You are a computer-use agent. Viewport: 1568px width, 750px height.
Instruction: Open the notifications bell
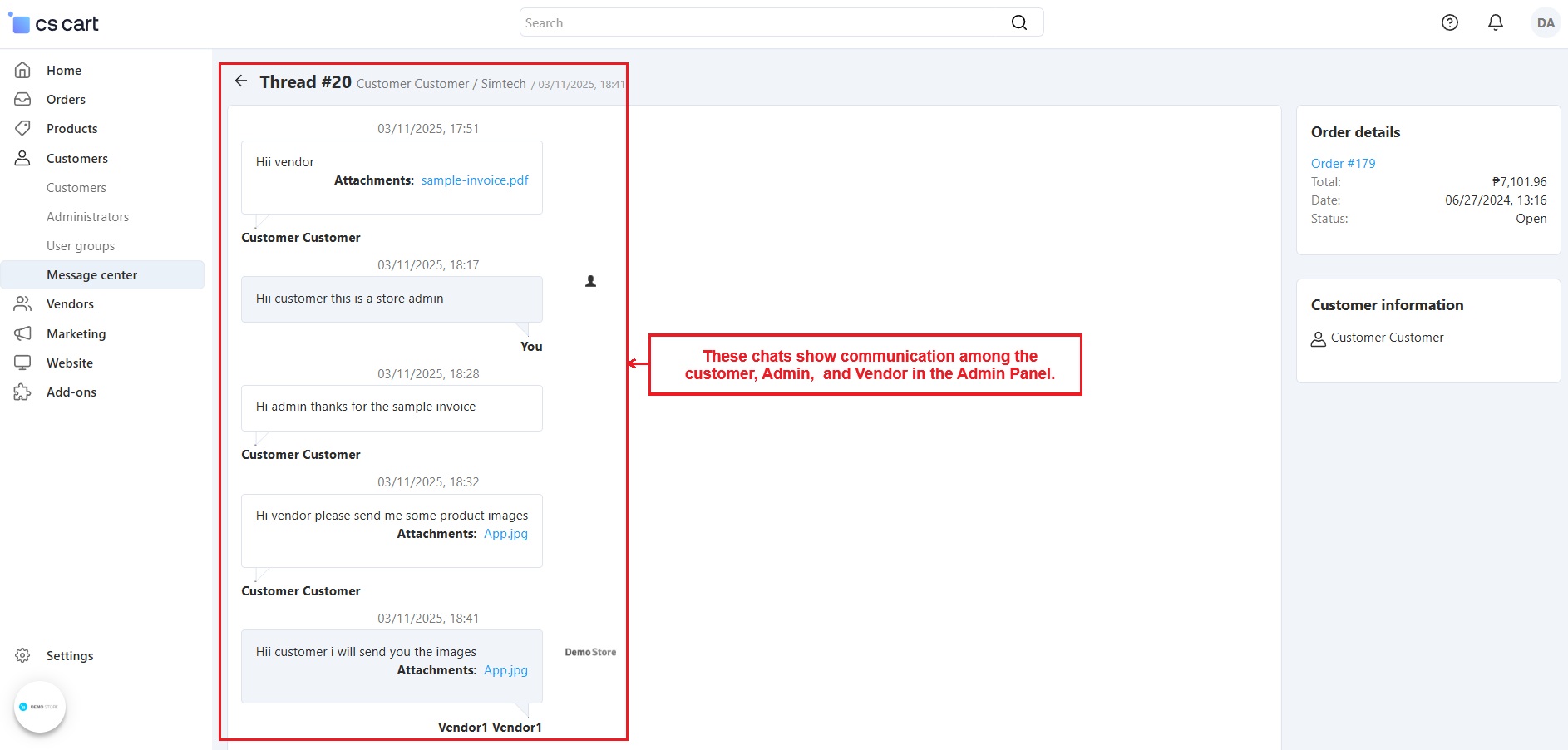(x=1495, y=23)
